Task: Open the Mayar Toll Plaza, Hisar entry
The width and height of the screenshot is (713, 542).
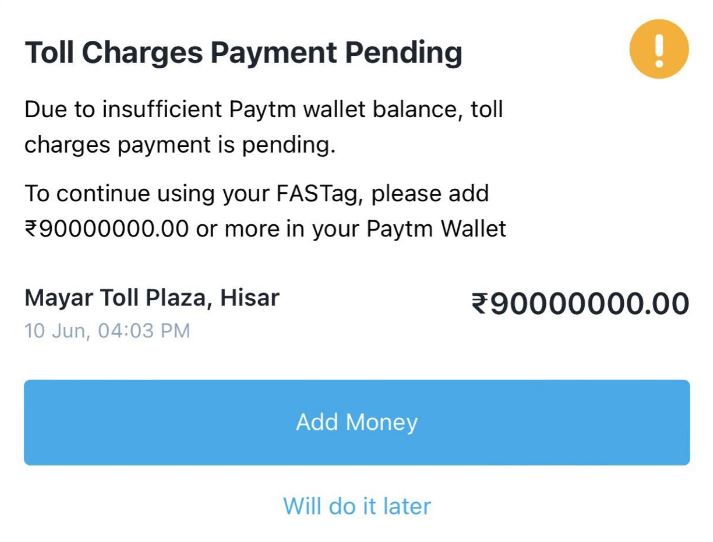Action: [x=152, y=298]
